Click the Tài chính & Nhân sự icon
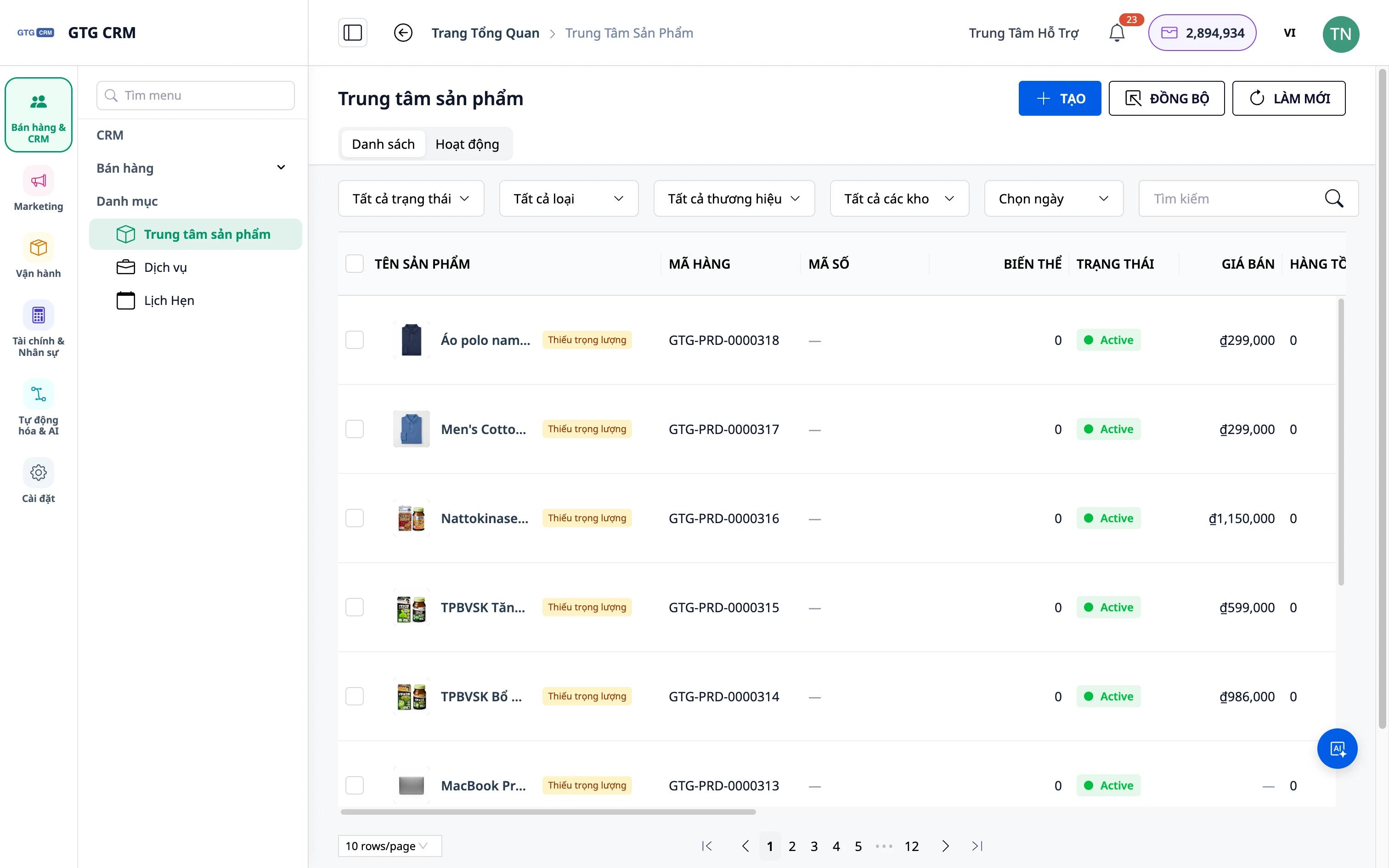This screenshot has width=1389, height=868. (x=39, y=315)
